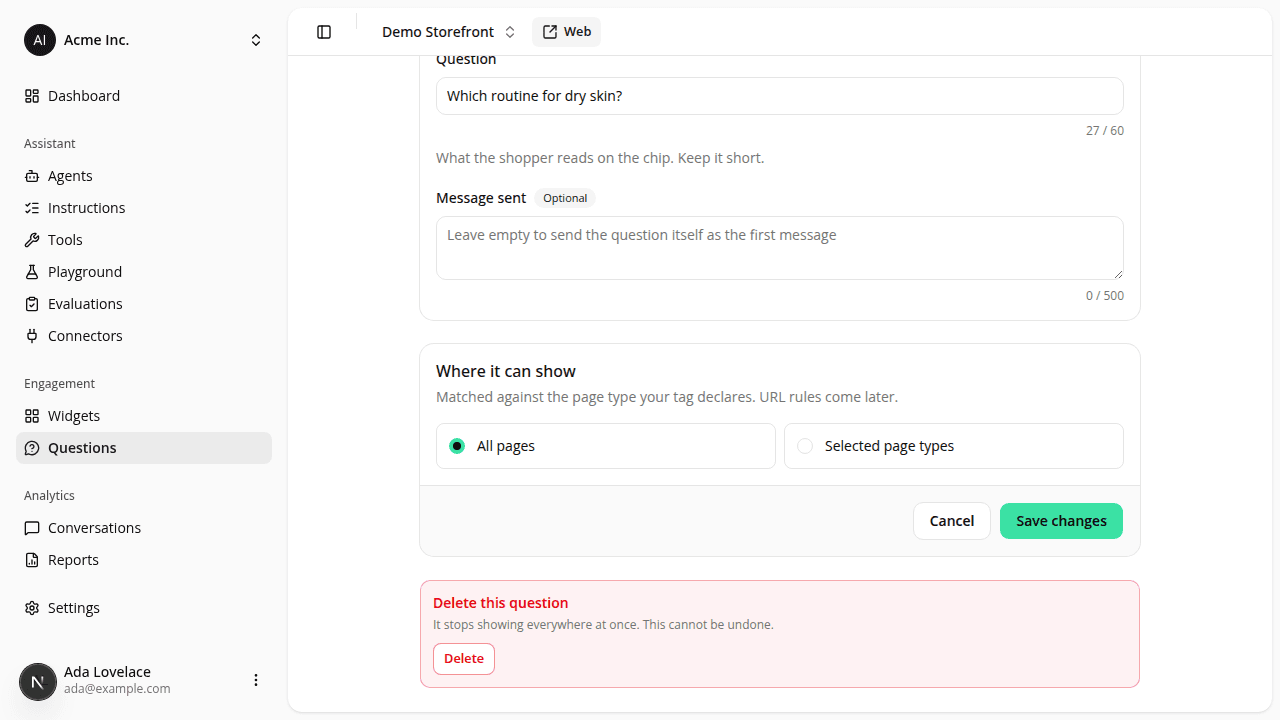Click the Cancel button
This screenshot has height=720, width=1280.
point(952,521)
